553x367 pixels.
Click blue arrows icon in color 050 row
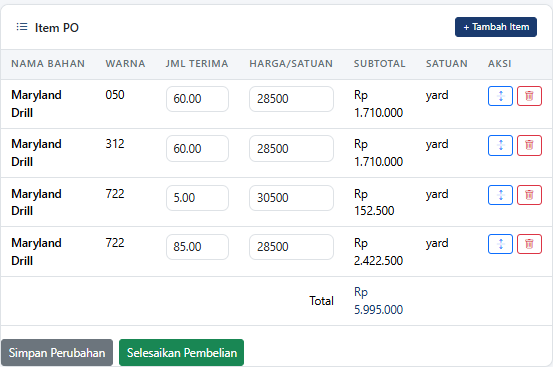click(x=500, y=96)
